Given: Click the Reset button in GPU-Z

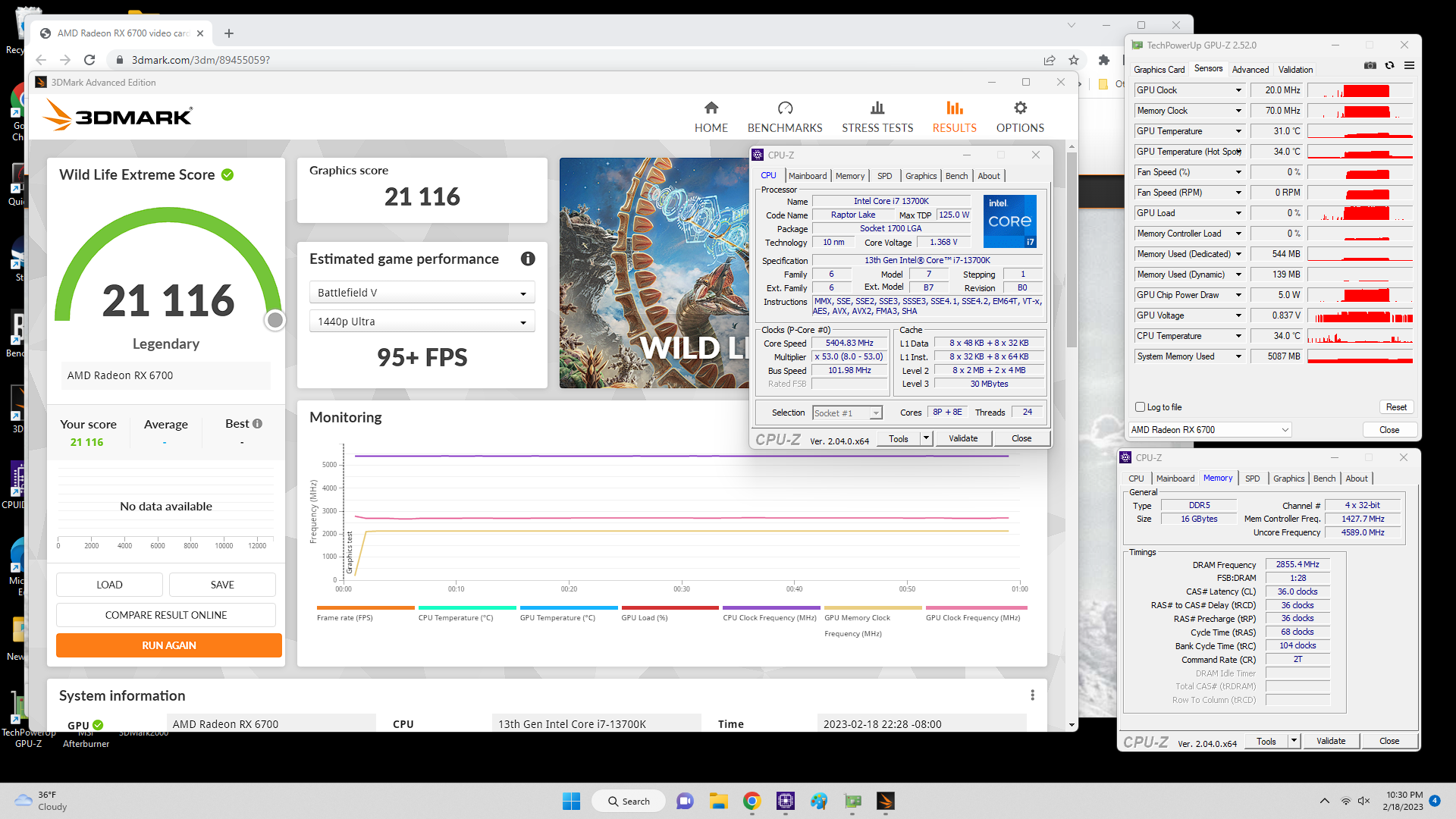Looking at the screenshot, I should point(1396,407).
